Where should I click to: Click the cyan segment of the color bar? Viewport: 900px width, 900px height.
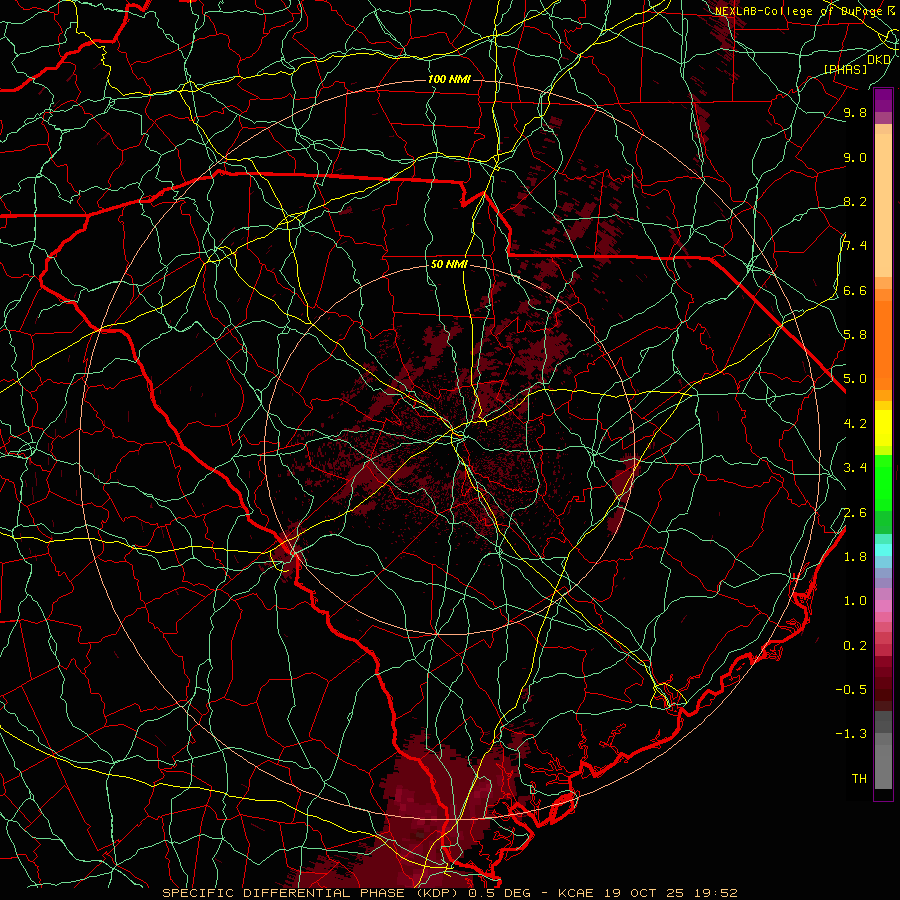[883, 550]
